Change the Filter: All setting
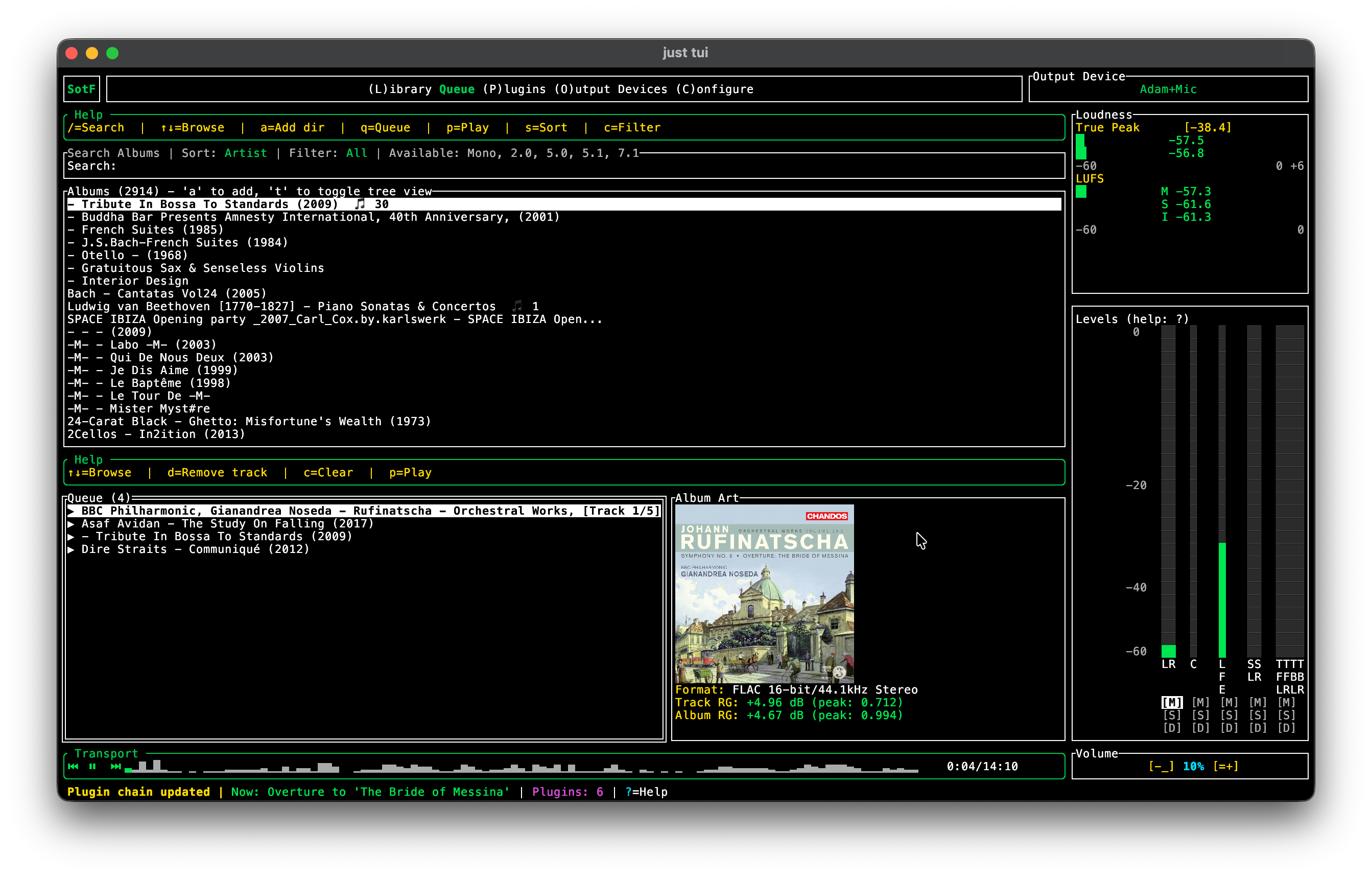The width and height of the screenshot is (1372, 877). pyautogui.click(x=328, y=153)
